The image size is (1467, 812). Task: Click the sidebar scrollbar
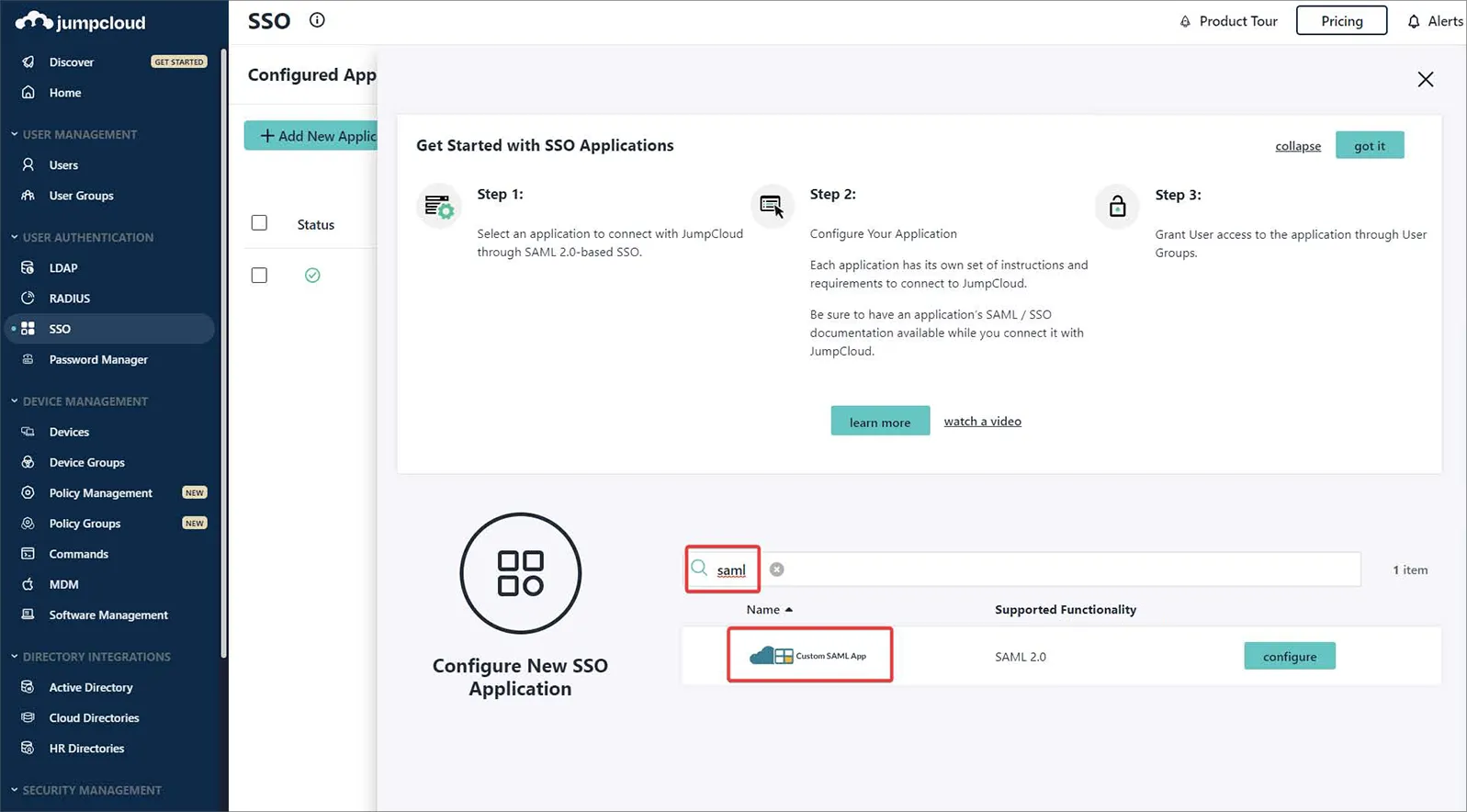tap(224, 354)
